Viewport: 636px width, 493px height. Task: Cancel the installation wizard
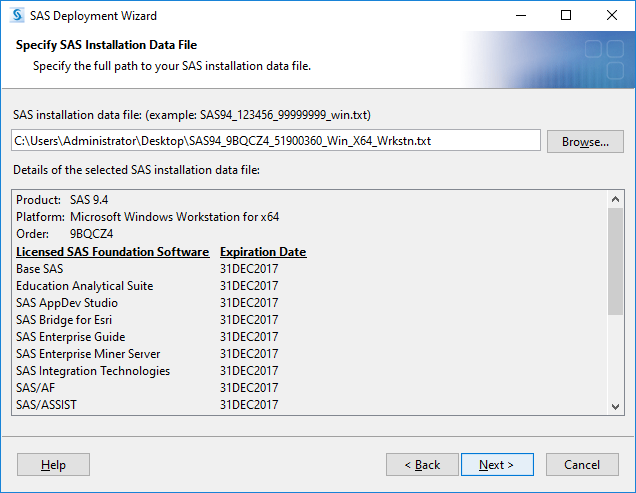tap(582, 465)
